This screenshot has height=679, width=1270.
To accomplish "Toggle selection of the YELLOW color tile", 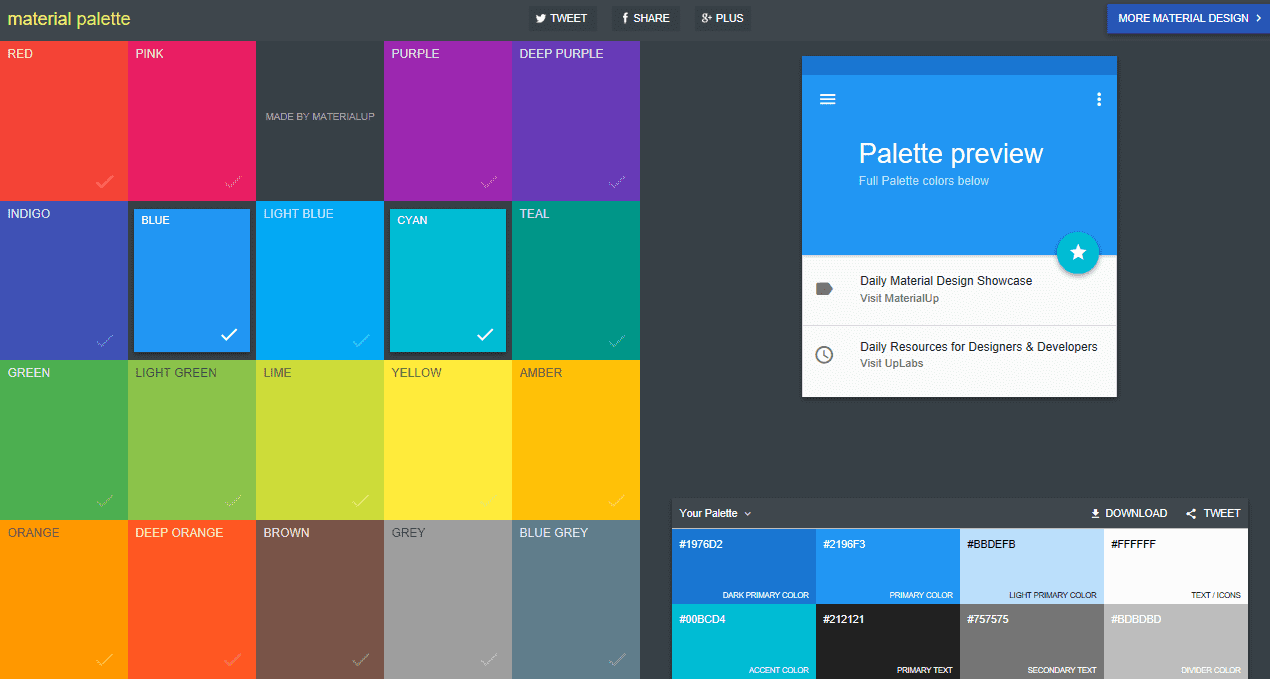I will [x=448, y=440].
